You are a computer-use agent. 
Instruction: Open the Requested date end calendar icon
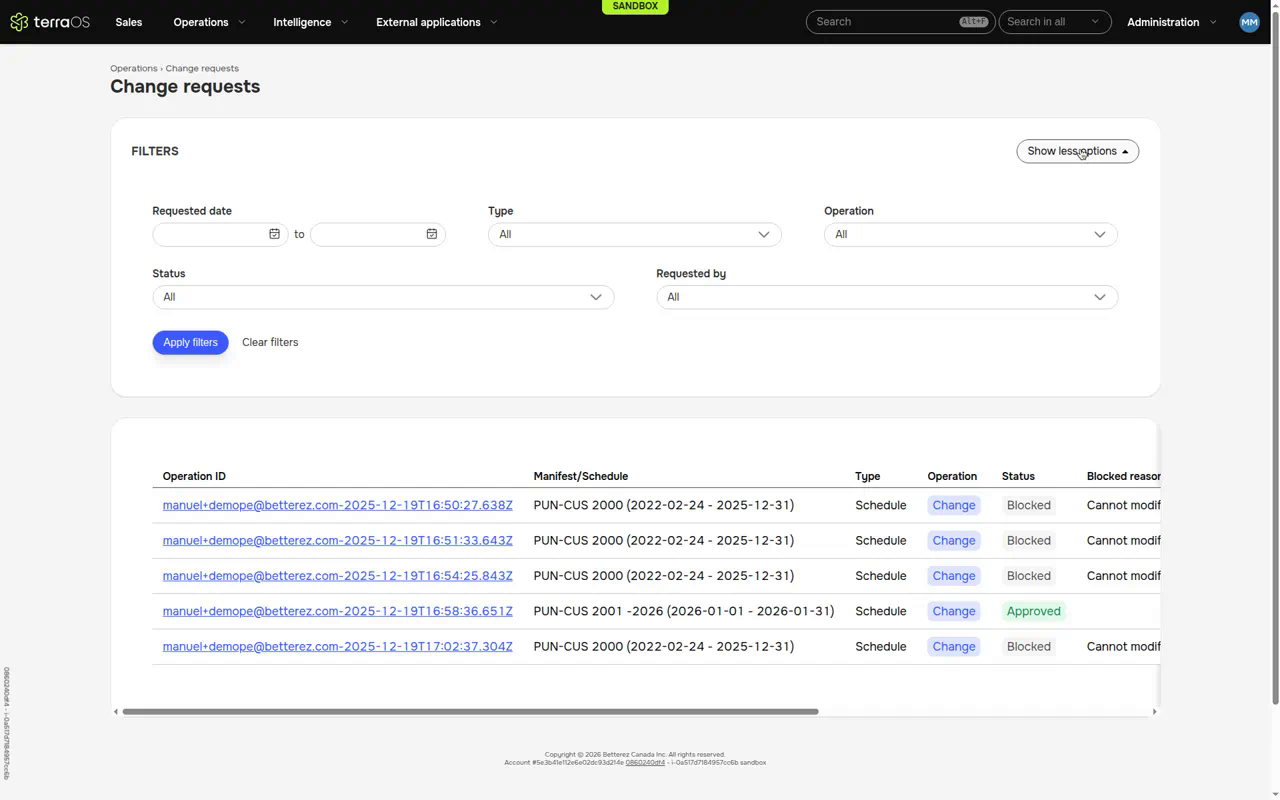[432, 234]
